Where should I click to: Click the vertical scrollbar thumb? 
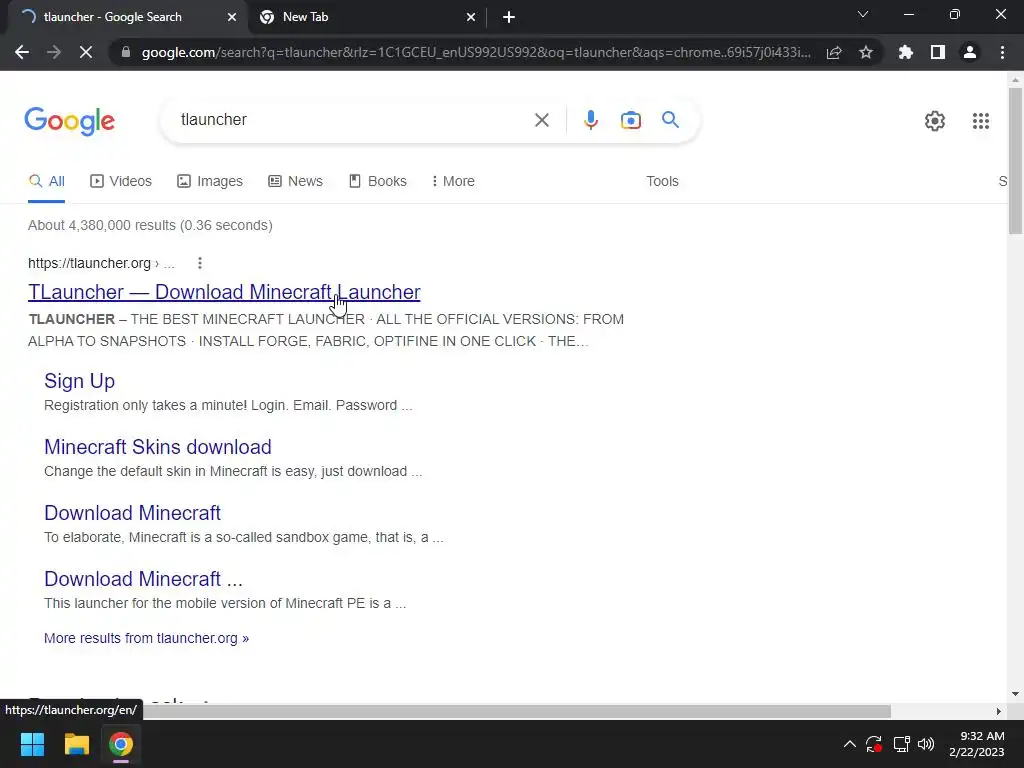tap(1015, 160)
